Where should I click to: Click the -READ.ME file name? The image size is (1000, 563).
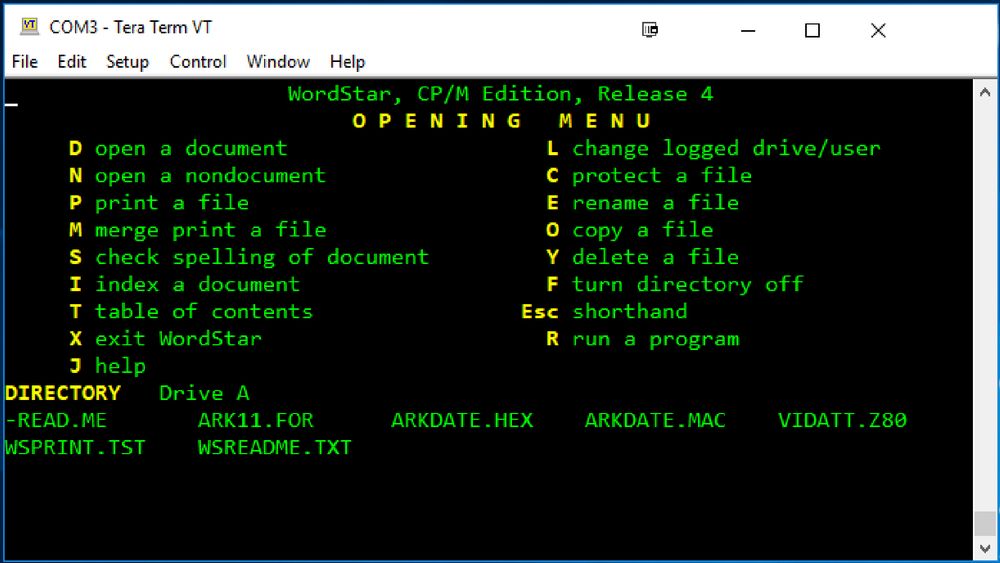56,420
